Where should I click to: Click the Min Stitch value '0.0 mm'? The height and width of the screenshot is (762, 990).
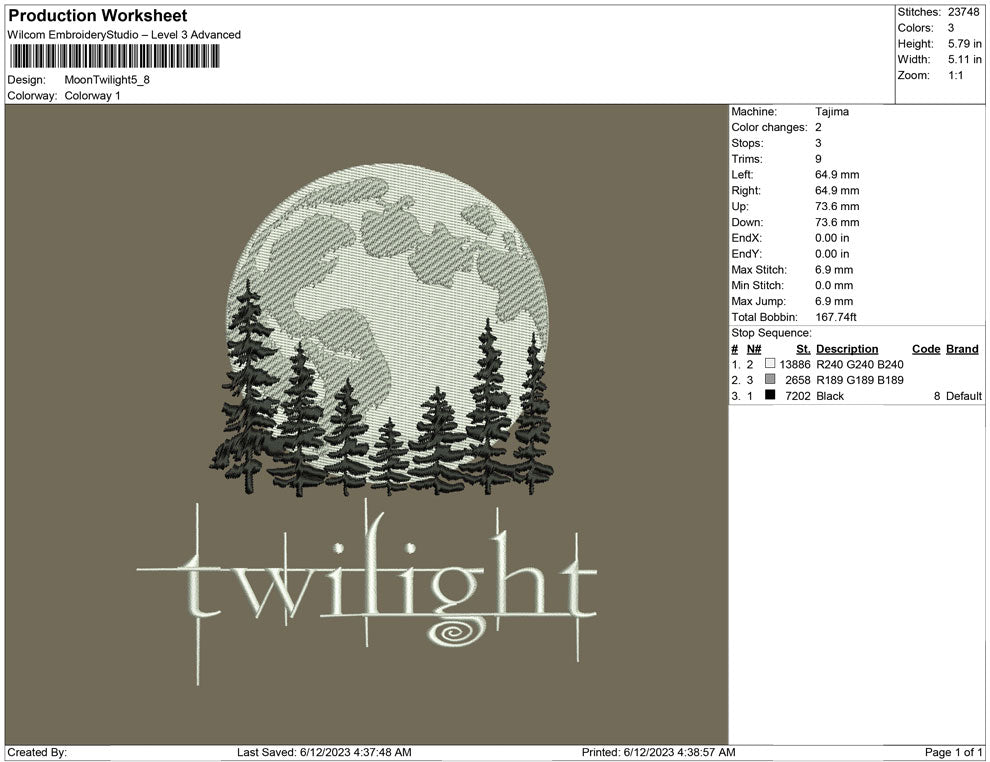tap(834, 285)
